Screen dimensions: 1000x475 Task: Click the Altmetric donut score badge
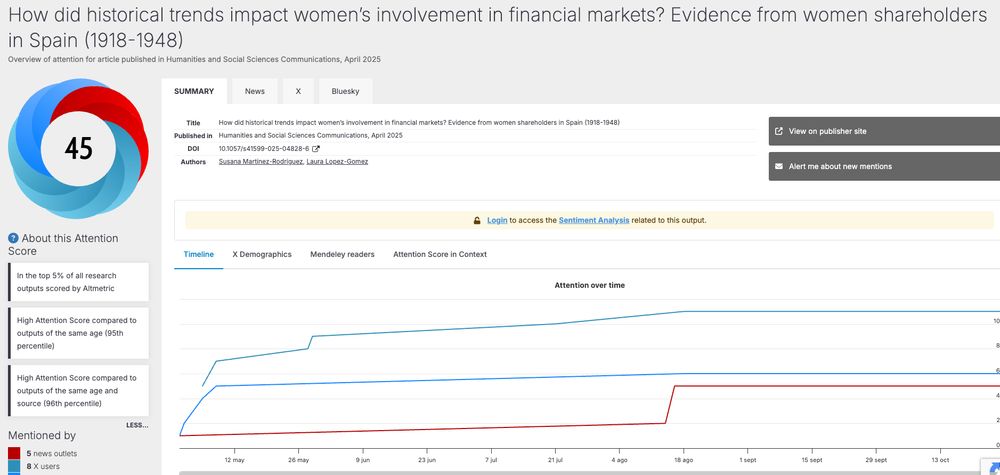(x=78, y=148)
